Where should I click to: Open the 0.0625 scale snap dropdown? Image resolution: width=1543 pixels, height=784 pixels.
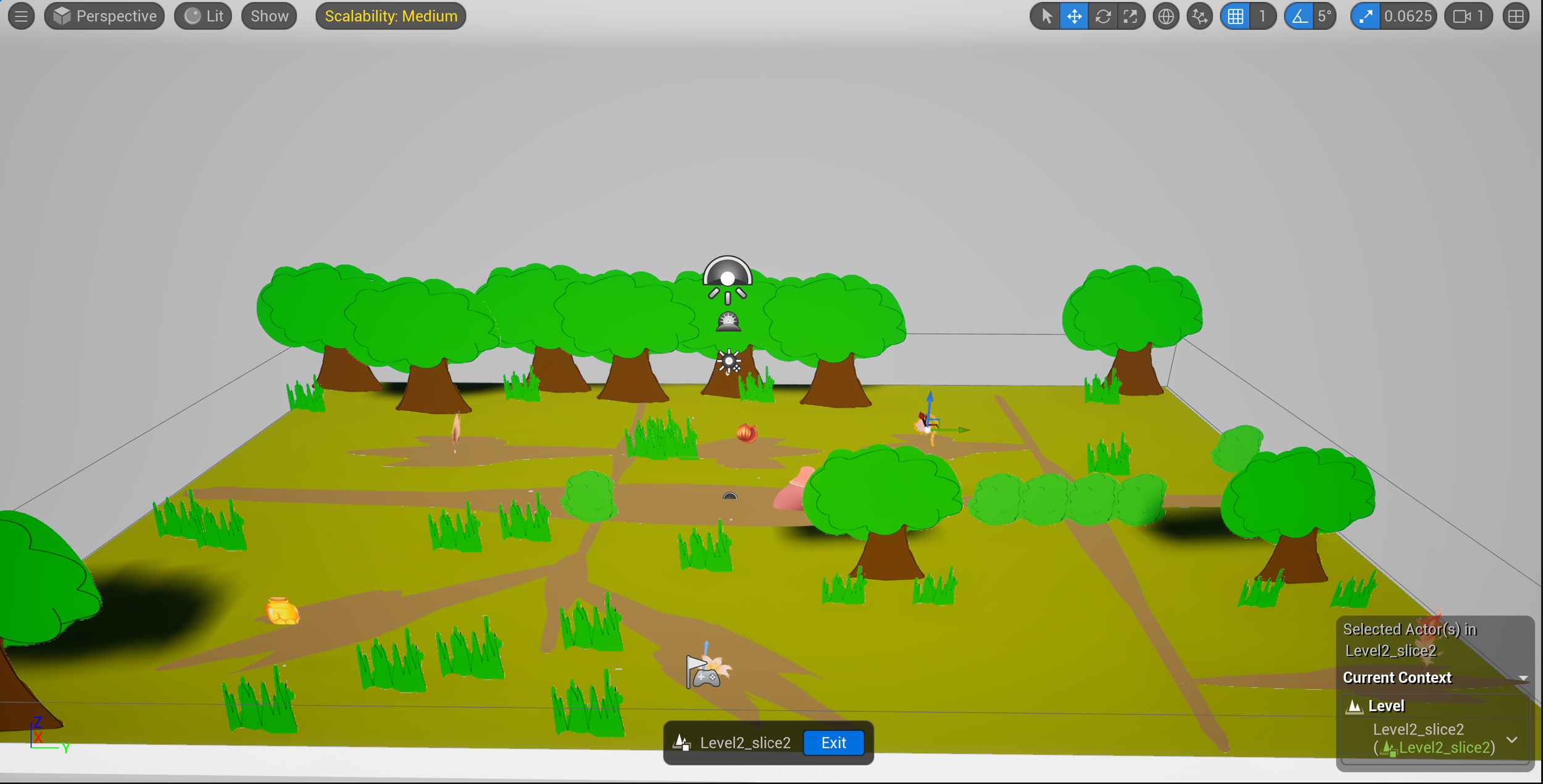click(1407, 16)
